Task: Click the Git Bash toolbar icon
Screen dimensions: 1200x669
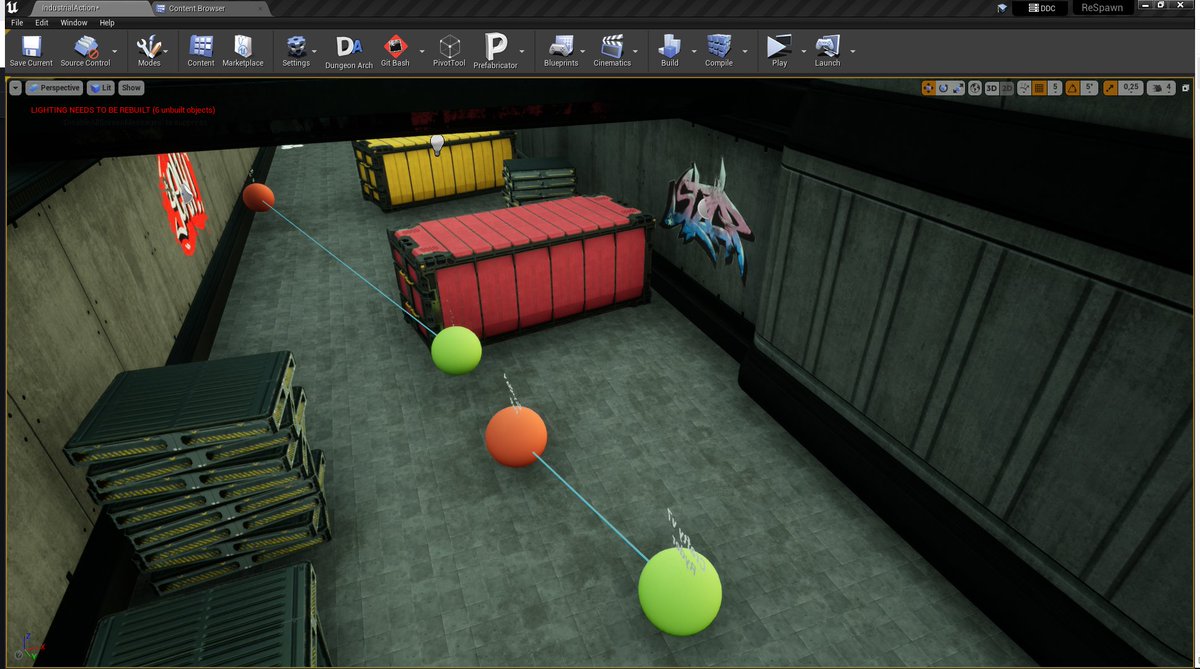Action: coord(395,46)
